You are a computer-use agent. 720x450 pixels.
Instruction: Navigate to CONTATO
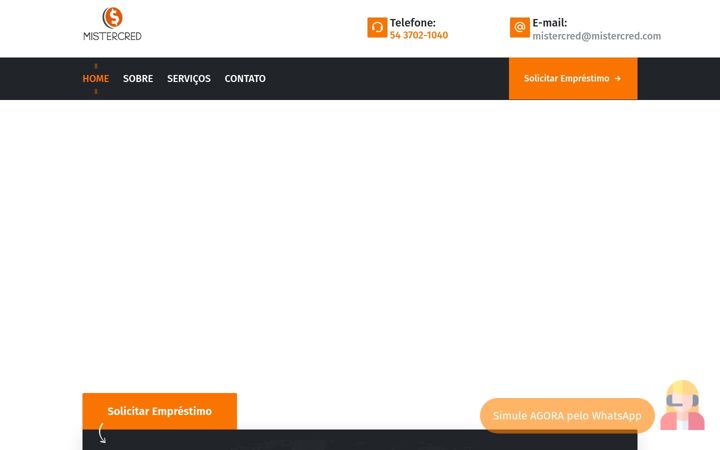point(245,79)
